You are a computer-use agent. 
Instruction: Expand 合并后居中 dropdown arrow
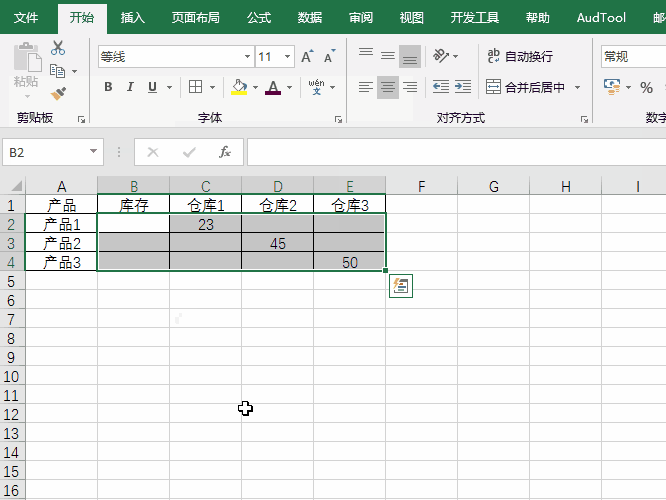pyautogui.click(x=578, y=88)
